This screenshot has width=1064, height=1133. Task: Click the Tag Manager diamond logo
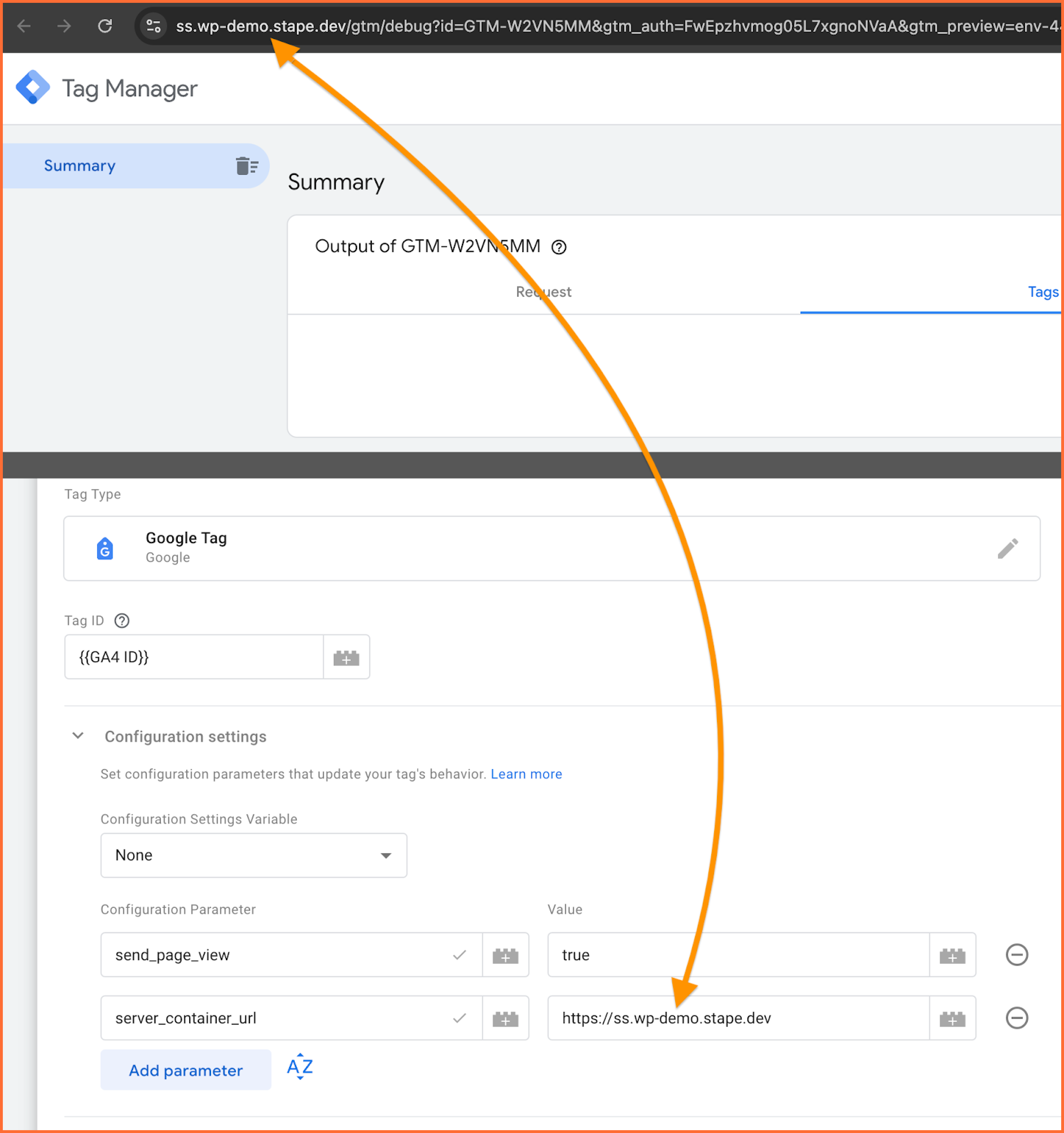pyautogui.click(x=33, y=87)
